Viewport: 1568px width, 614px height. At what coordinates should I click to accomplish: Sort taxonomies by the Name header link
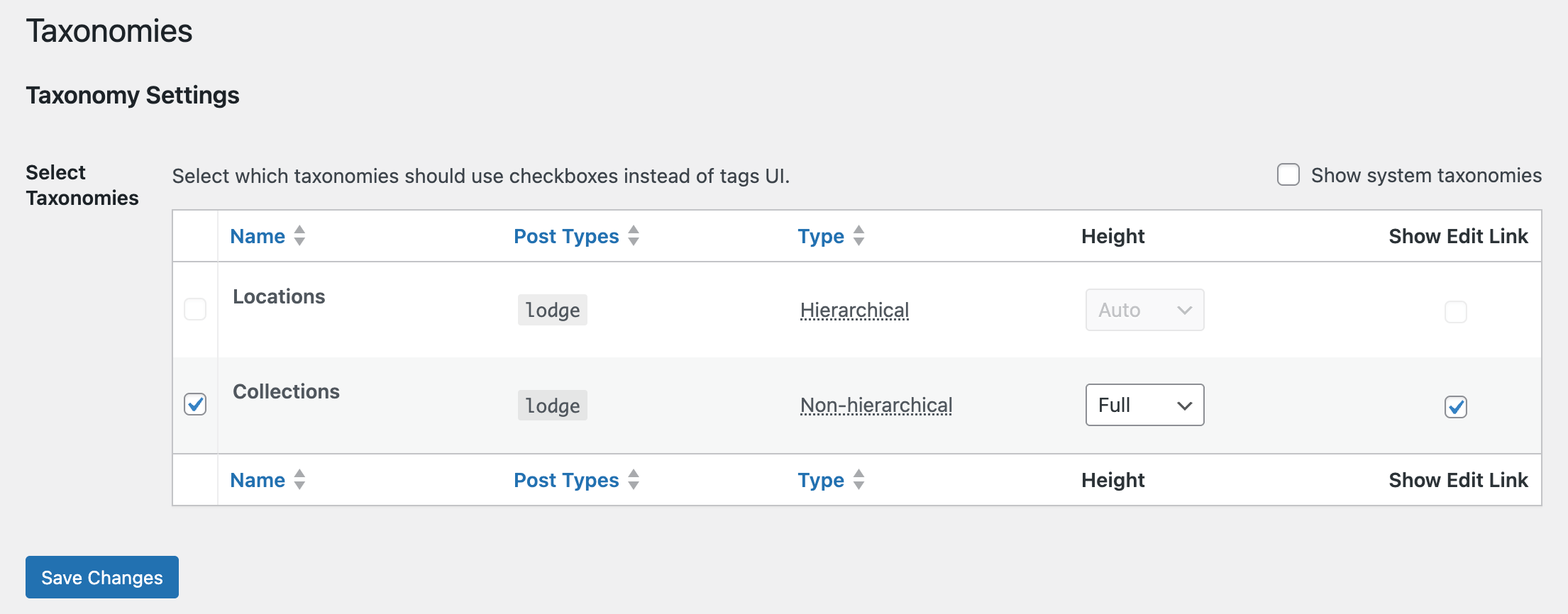(x=257, y=235)
